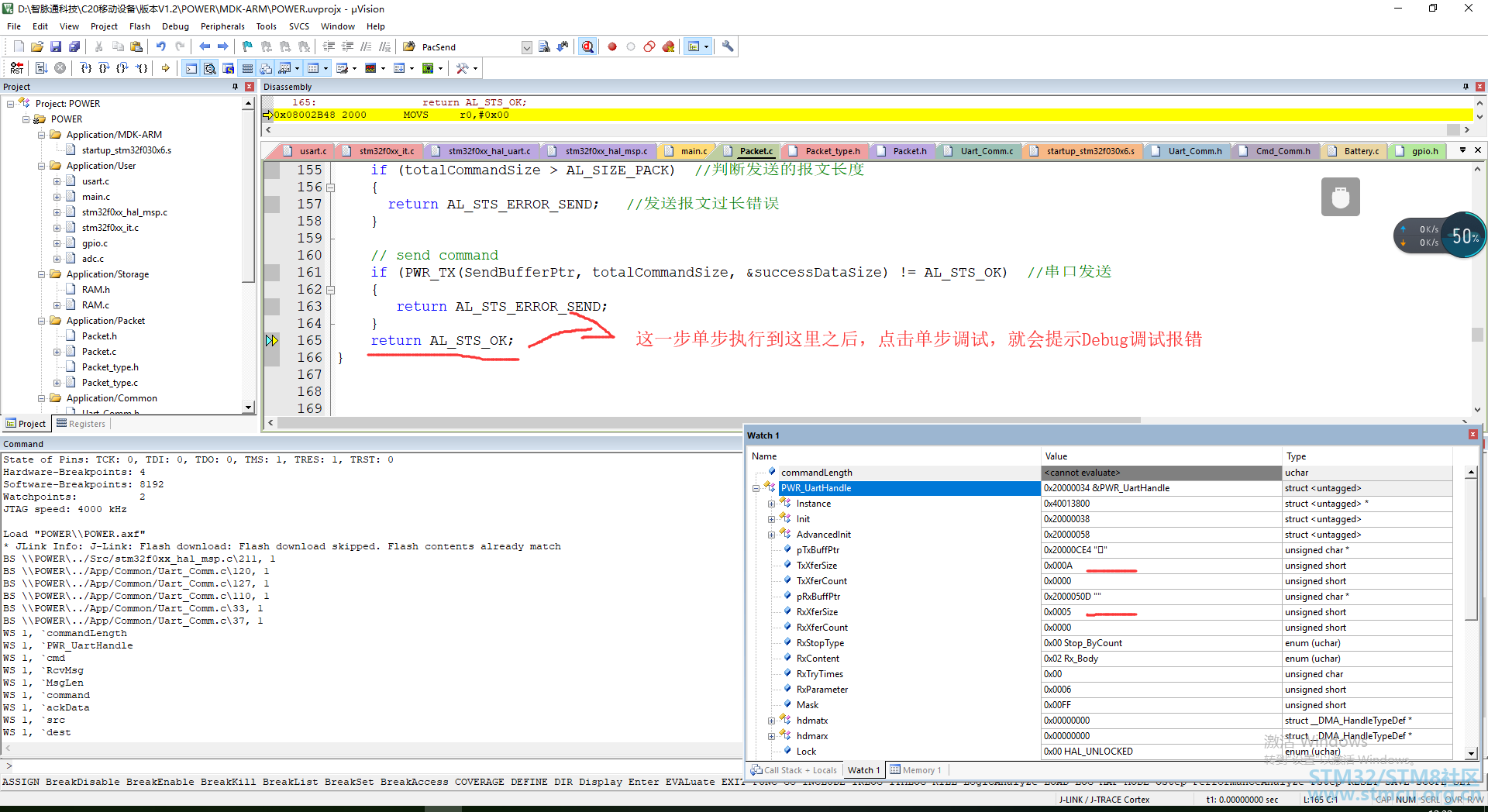Click the Command window input line
The width and height of the screenshot is (1488, 812).
[372, 766]
